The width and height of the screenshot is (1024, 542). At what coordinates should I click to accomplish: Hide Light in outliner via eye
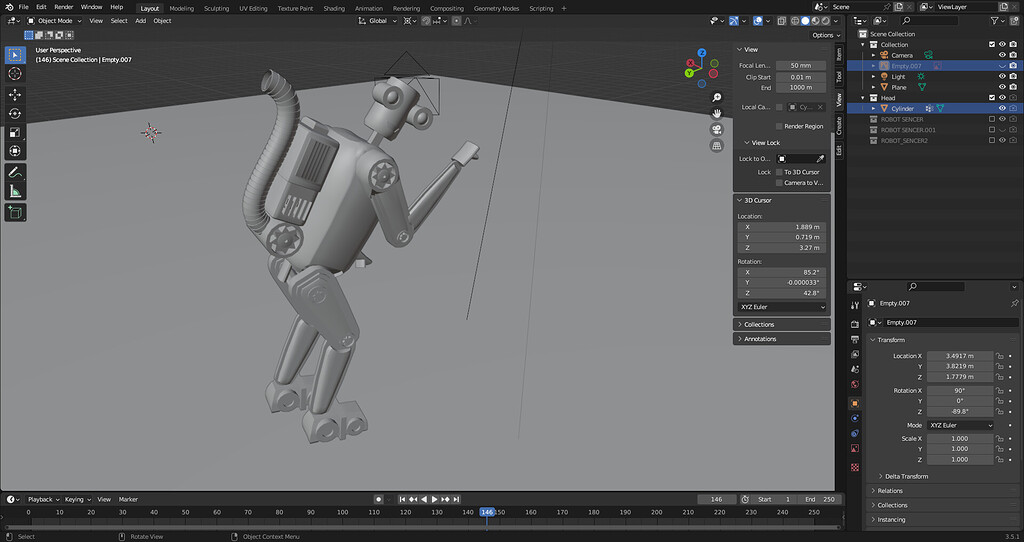[x=1002, y=76]
